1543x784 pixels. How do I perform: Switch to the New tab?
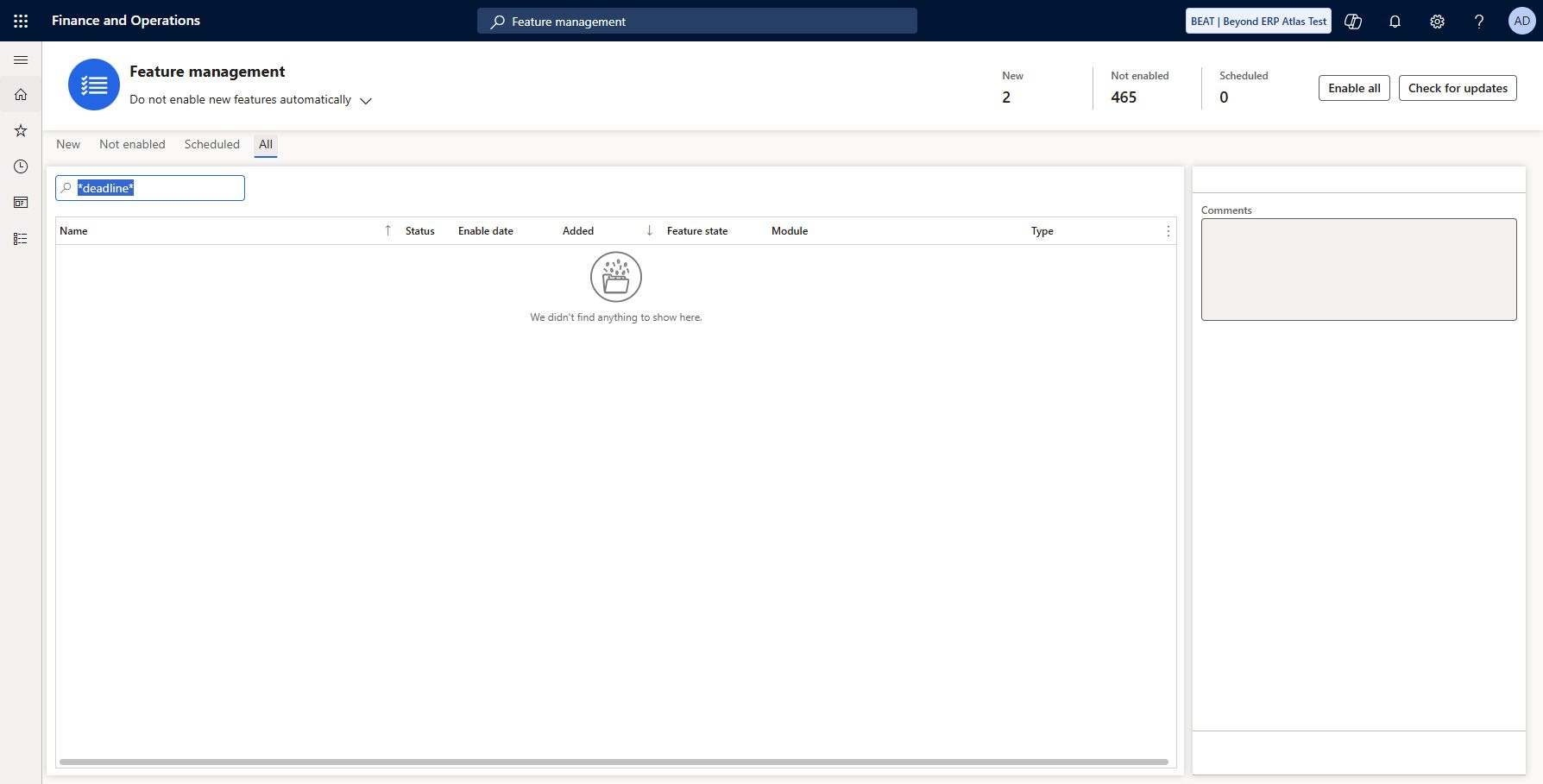tap(68, 144)
